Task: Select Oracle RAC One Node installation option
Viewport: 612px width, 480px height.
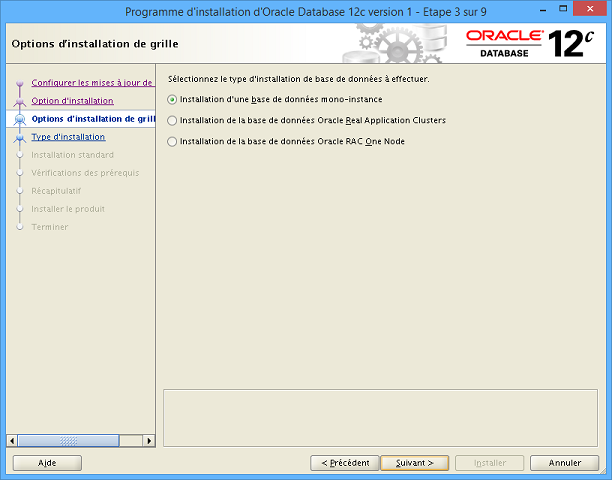Action: (x=172, y=142)
